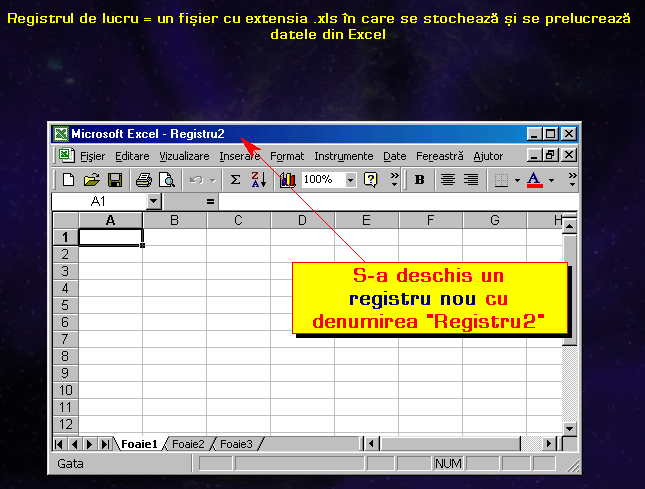Click the Undo arrow icon
645x489 pixels.
pos(197,180)
